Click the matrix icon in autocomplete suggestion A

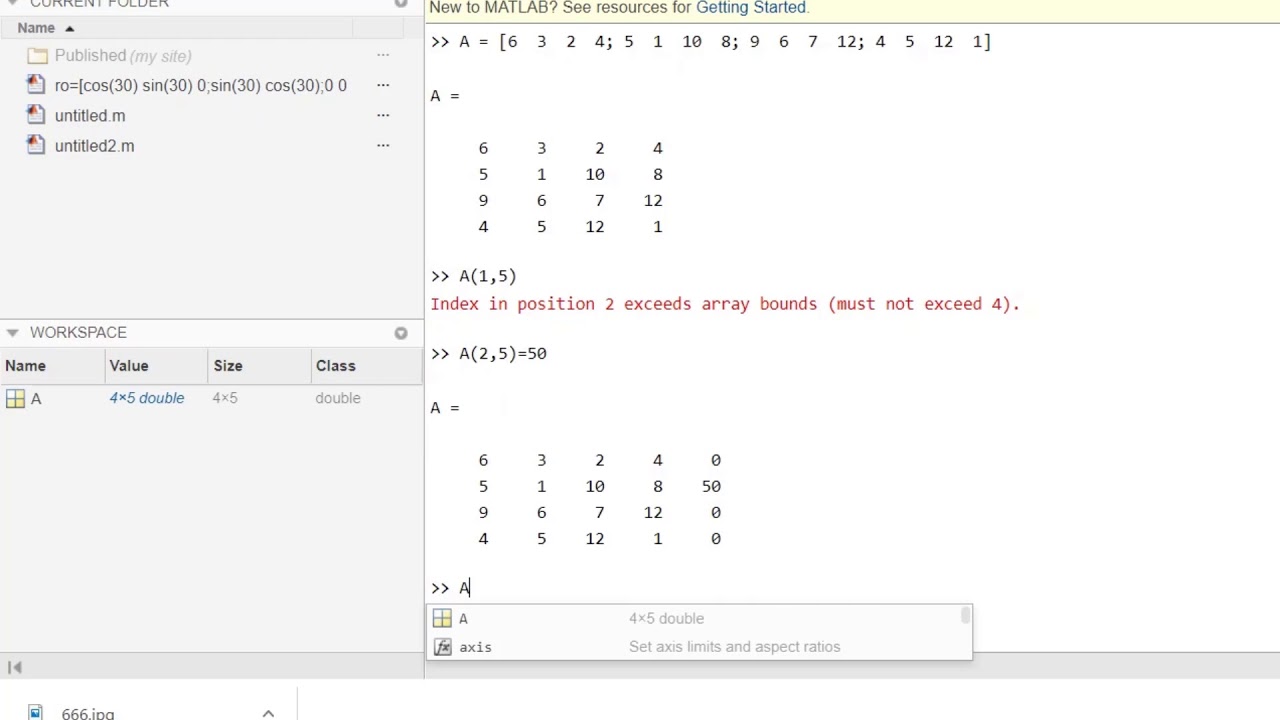442,619
